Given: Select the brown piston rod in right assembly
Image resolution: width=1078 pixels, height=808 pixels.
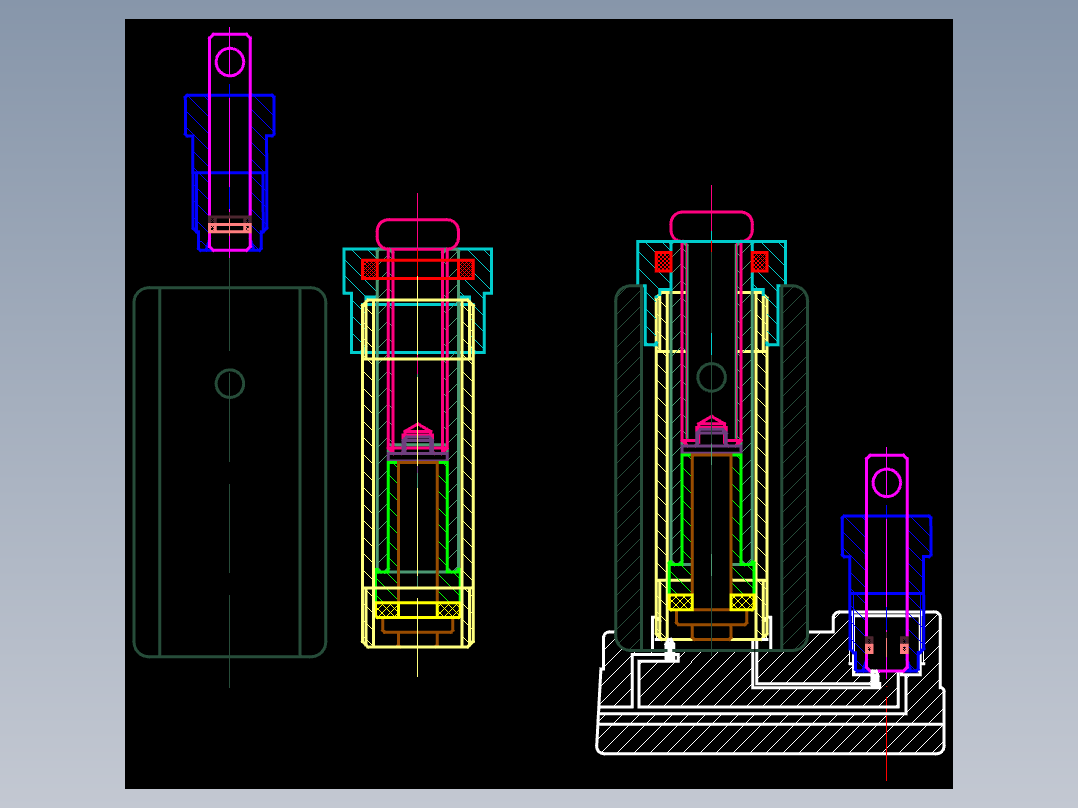Looking at the screenshot, I should point(712,547).
